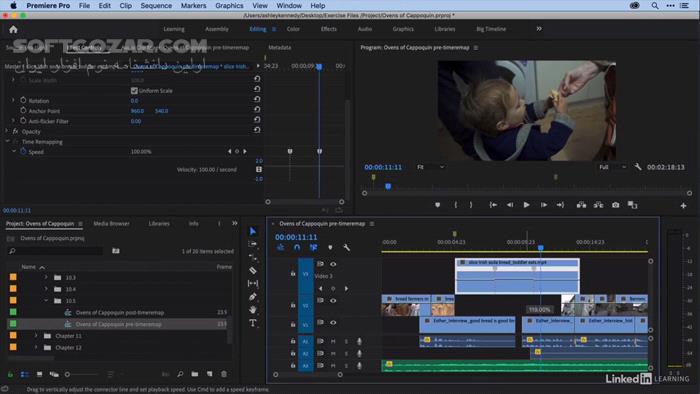The height and width of the screenshot is (394, 700).
Task: Click the Program Monitor blue playhead
Action: (x=388, y=187)
